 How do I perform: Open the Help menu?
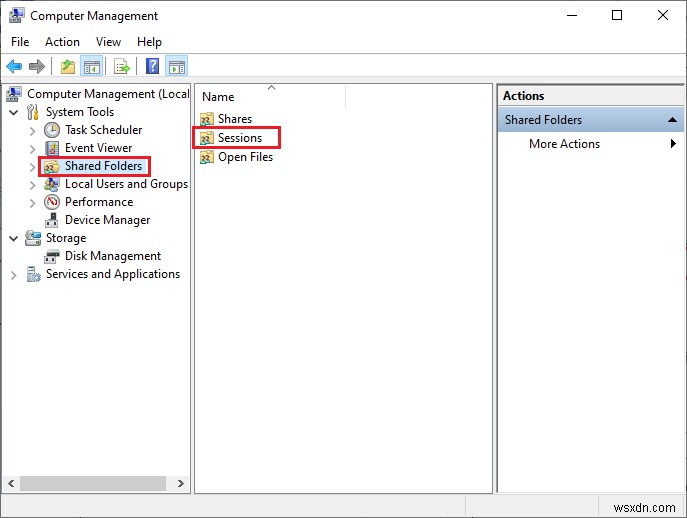(149, 42)
